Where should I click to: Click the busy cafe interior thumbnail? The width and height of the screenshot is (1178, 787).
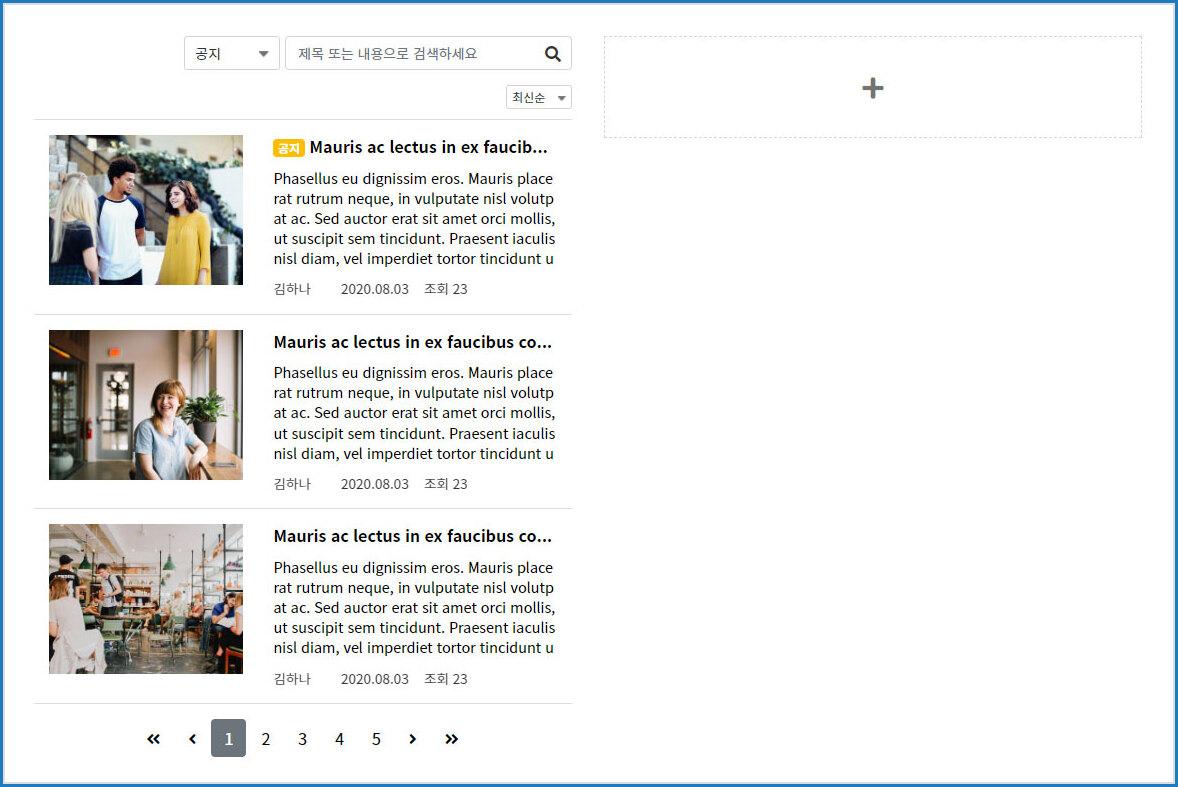coord(146,599)
